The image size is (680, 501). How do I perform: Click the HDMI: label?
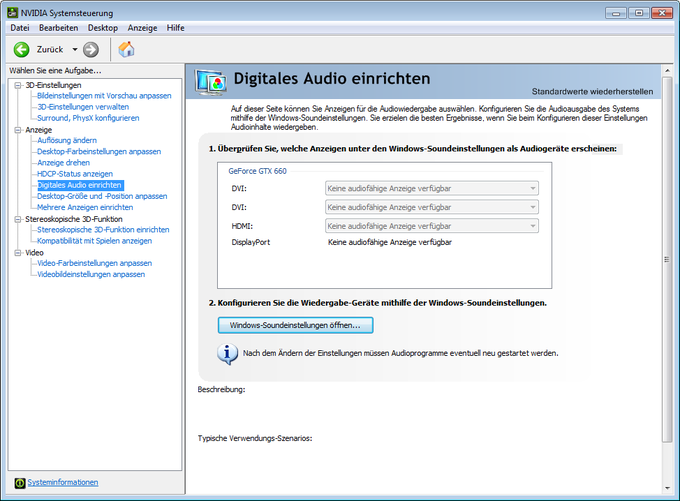[x=242, y=226]
